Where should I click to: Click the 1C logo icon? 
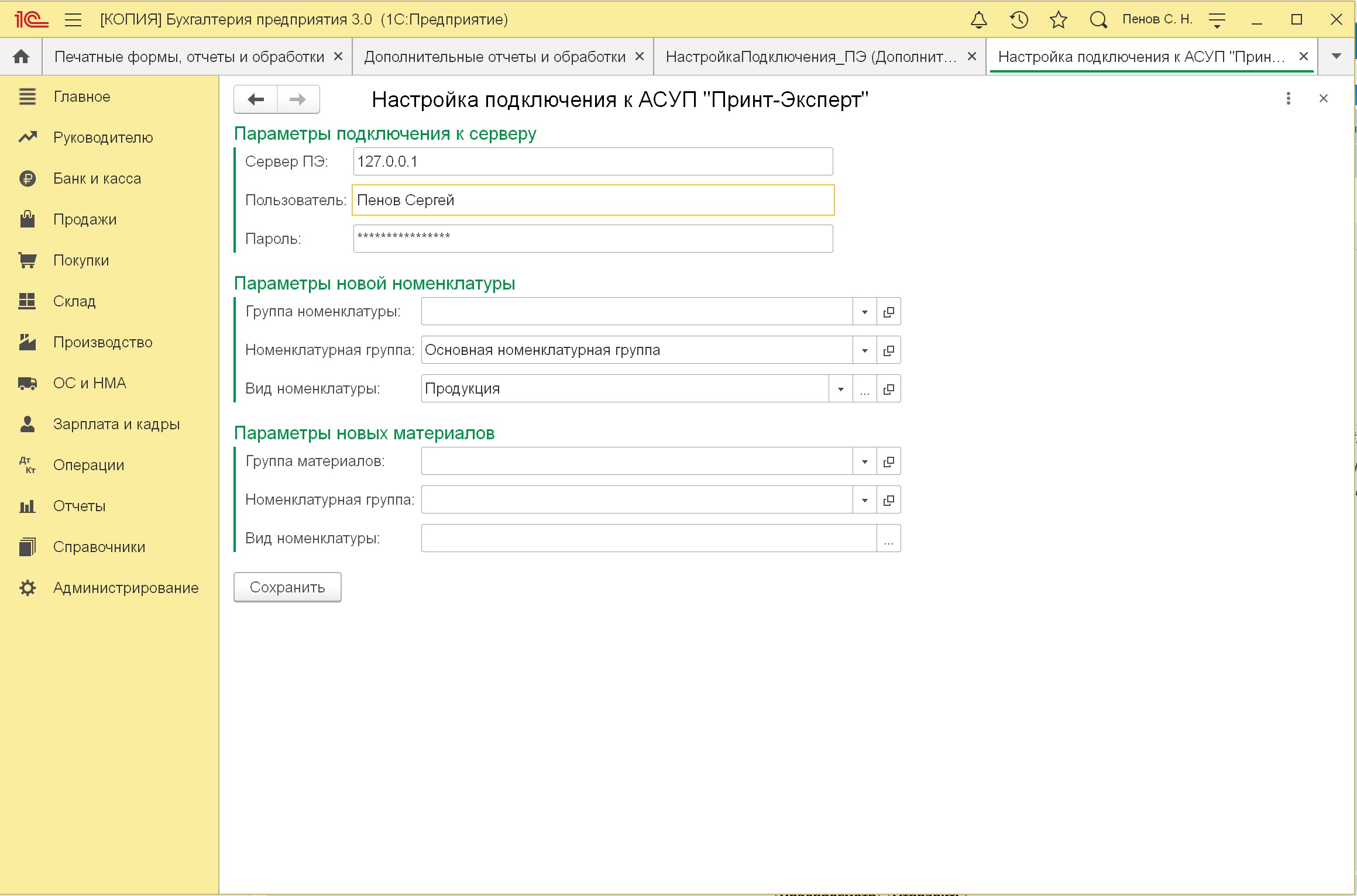32,20
